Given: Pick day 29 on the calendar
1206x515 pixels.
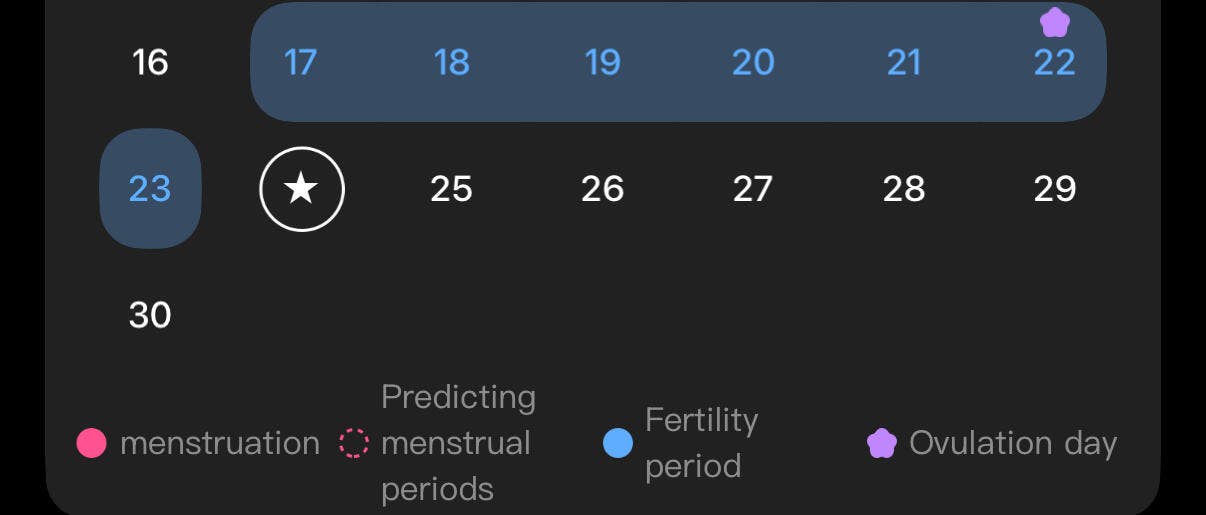Looking at the screenshot, I should (x=1055, y=189).
